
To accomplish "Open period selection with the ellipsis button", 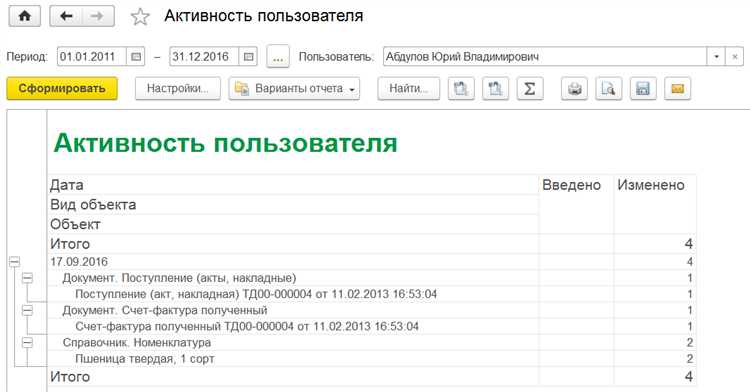I will 278,57.
